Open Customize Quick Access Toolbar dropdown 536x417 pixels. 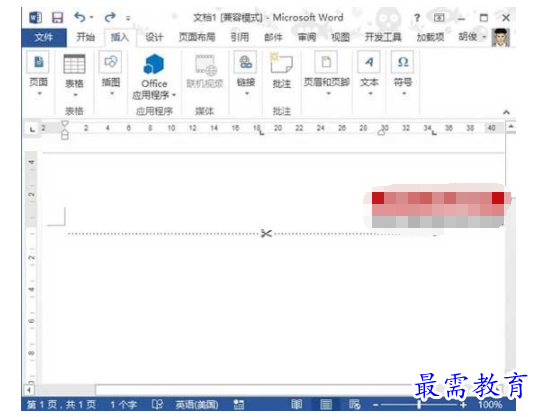click(128, 17)
